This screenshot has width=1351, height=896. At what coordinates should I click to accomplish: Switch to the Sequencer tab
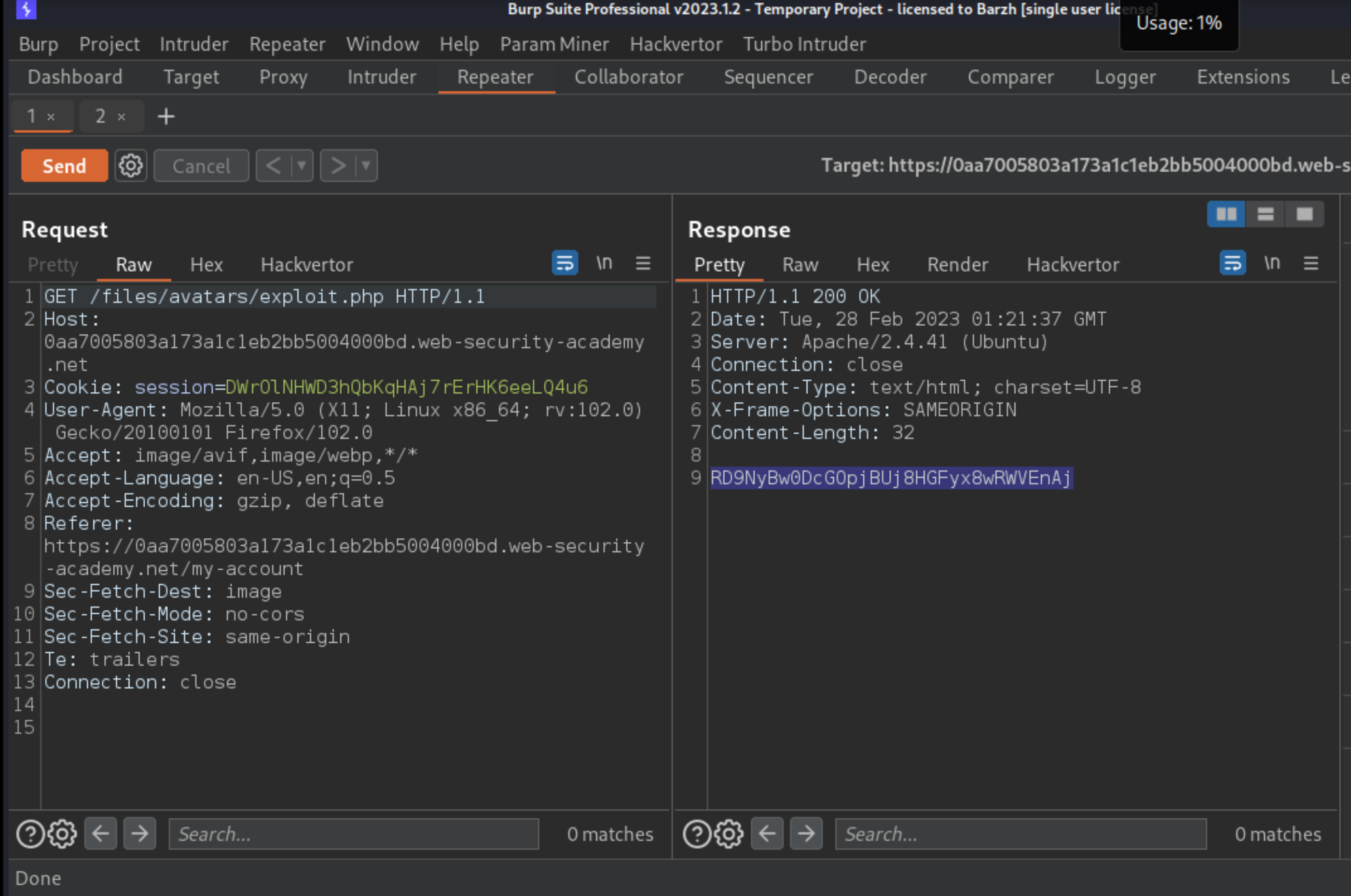(x=768, y=77)
